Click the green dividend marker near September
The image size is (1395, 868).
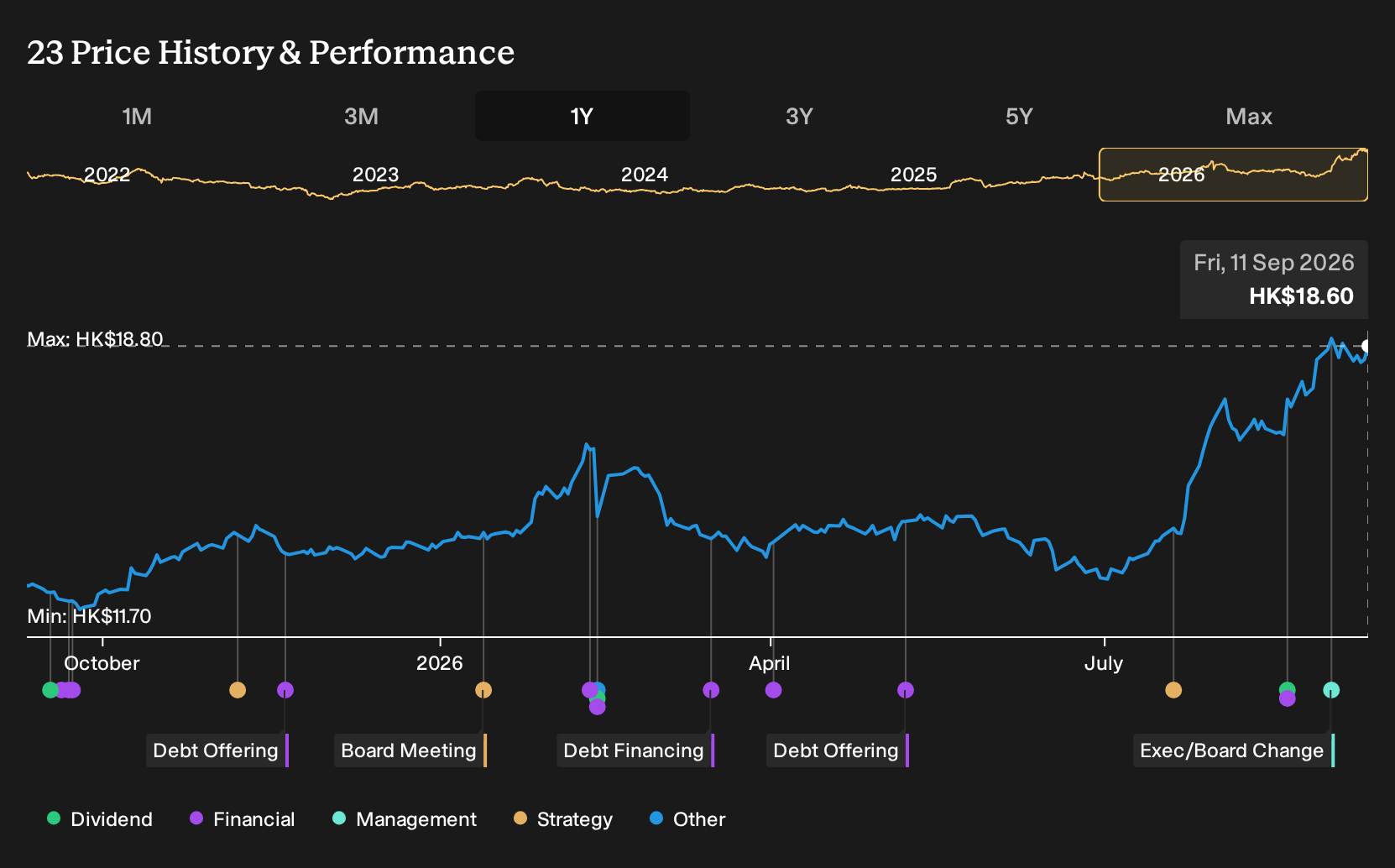(1288, 688)
